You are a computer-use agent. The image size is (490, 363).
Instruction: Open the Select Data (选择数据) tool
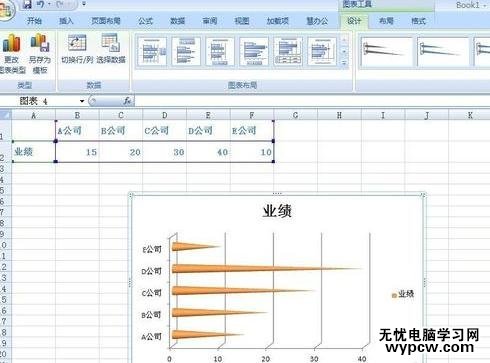click(x=111, y=49)
